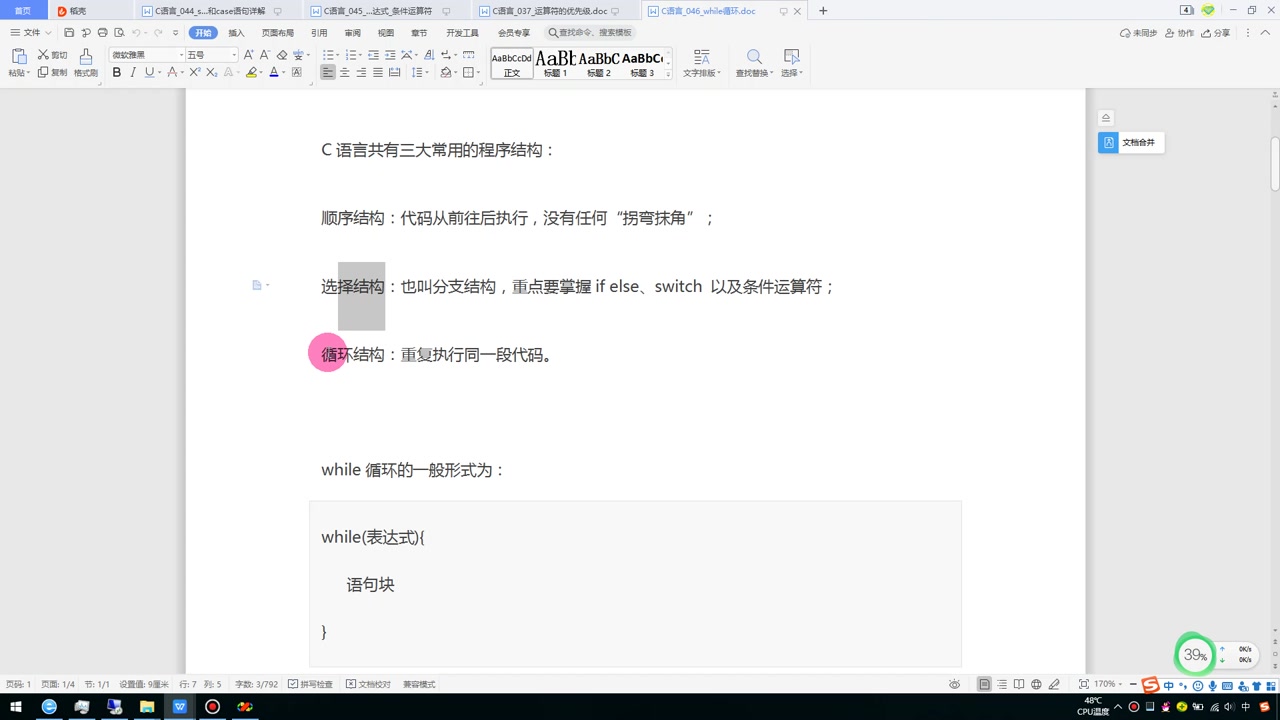Click the Decrease Indent icon
The height and width of the screenshot is (720, 1280).
374,55
